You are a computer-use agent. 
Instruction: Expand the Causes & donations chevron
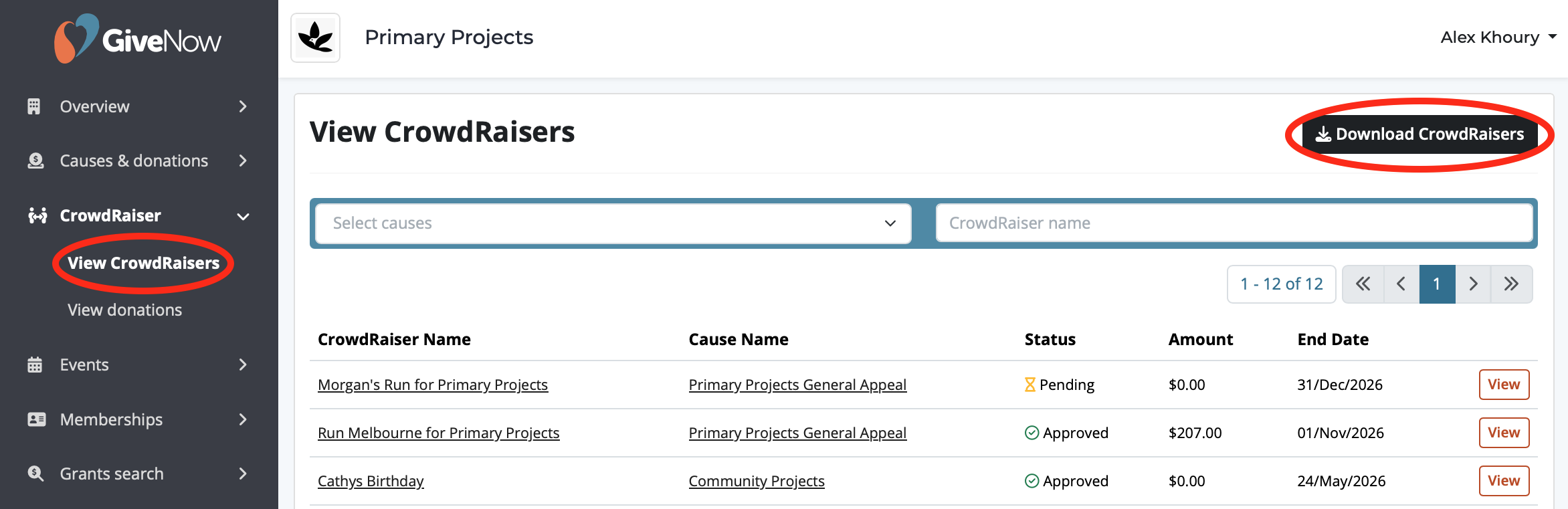pyautogui.click(x=243, y=161)
